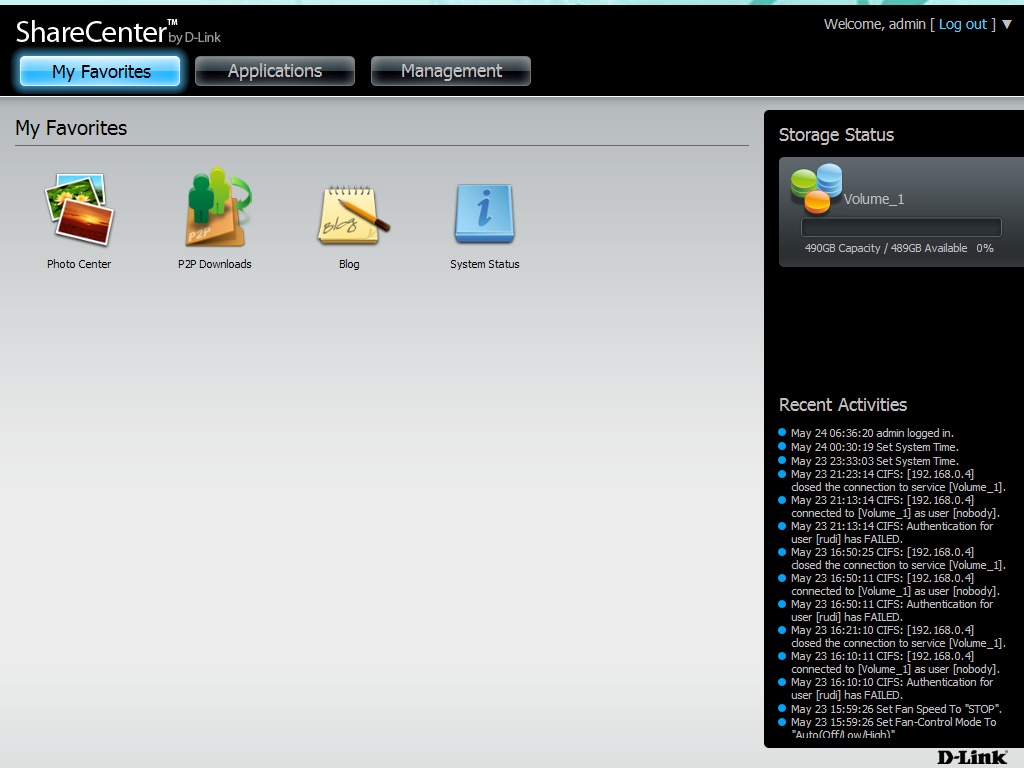Switch to the My Favorites tab
1024x768 pixels.
pyautogui.click(x=100, y=71)
